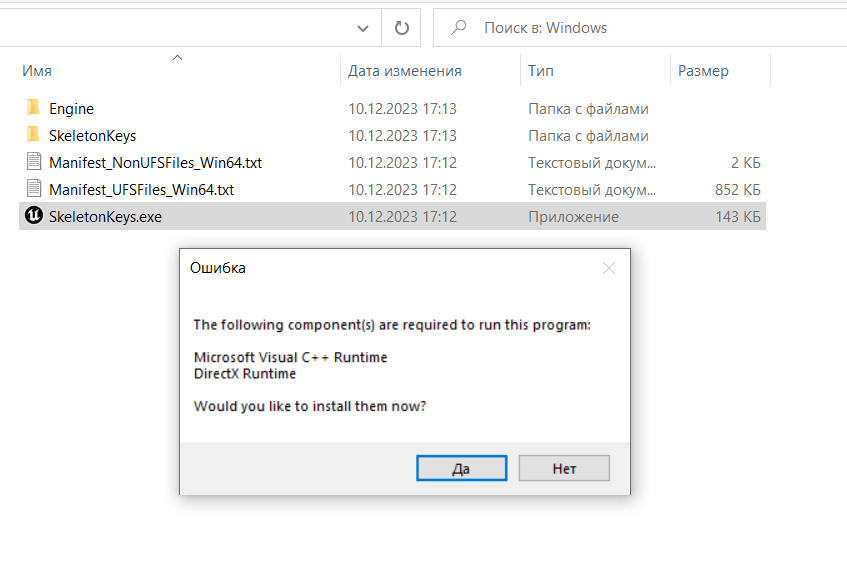Click the Microsoft Visual C++ Runtime text

coord(291,357)
